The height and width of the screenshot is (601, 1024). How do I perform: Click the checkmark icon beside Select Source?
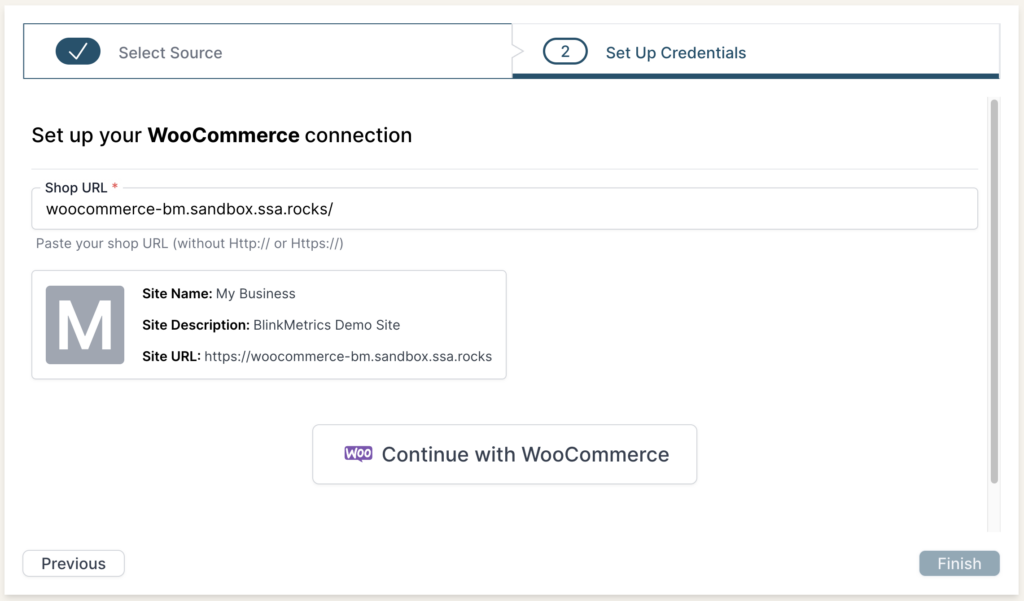pos(78,52)
